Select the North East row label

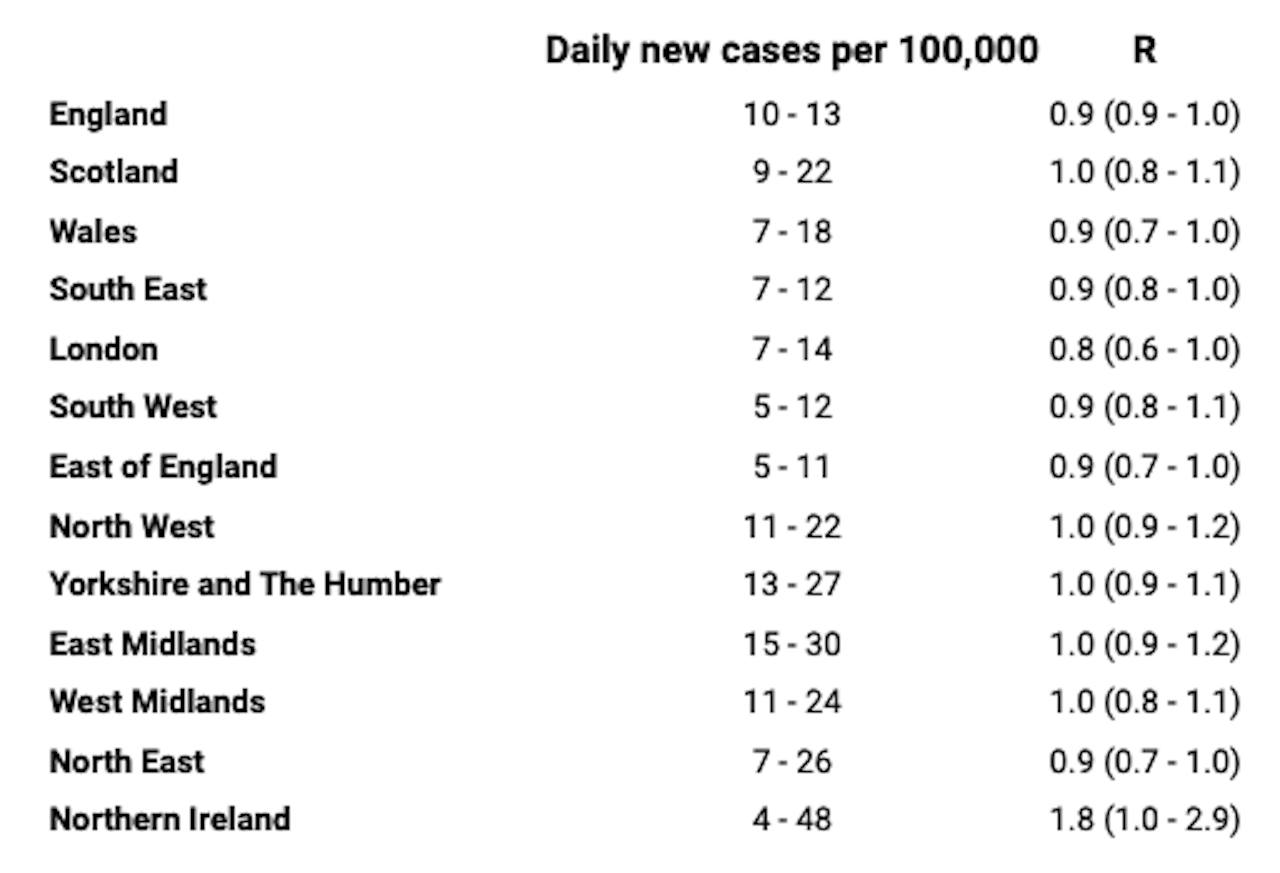127,761
